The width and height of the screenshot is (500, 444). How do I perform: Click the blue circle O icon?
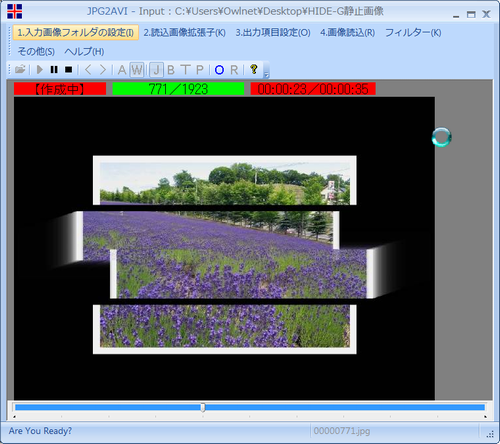pyautogui.click(x=219, y=70)
